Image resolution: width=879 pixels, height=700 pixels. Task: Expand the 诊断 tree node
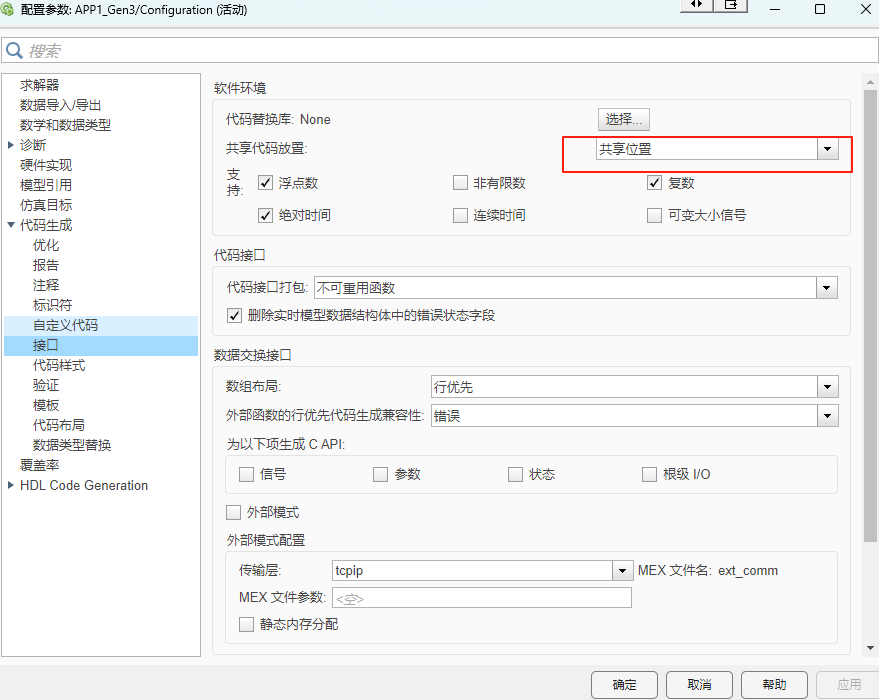coord(11,145)
